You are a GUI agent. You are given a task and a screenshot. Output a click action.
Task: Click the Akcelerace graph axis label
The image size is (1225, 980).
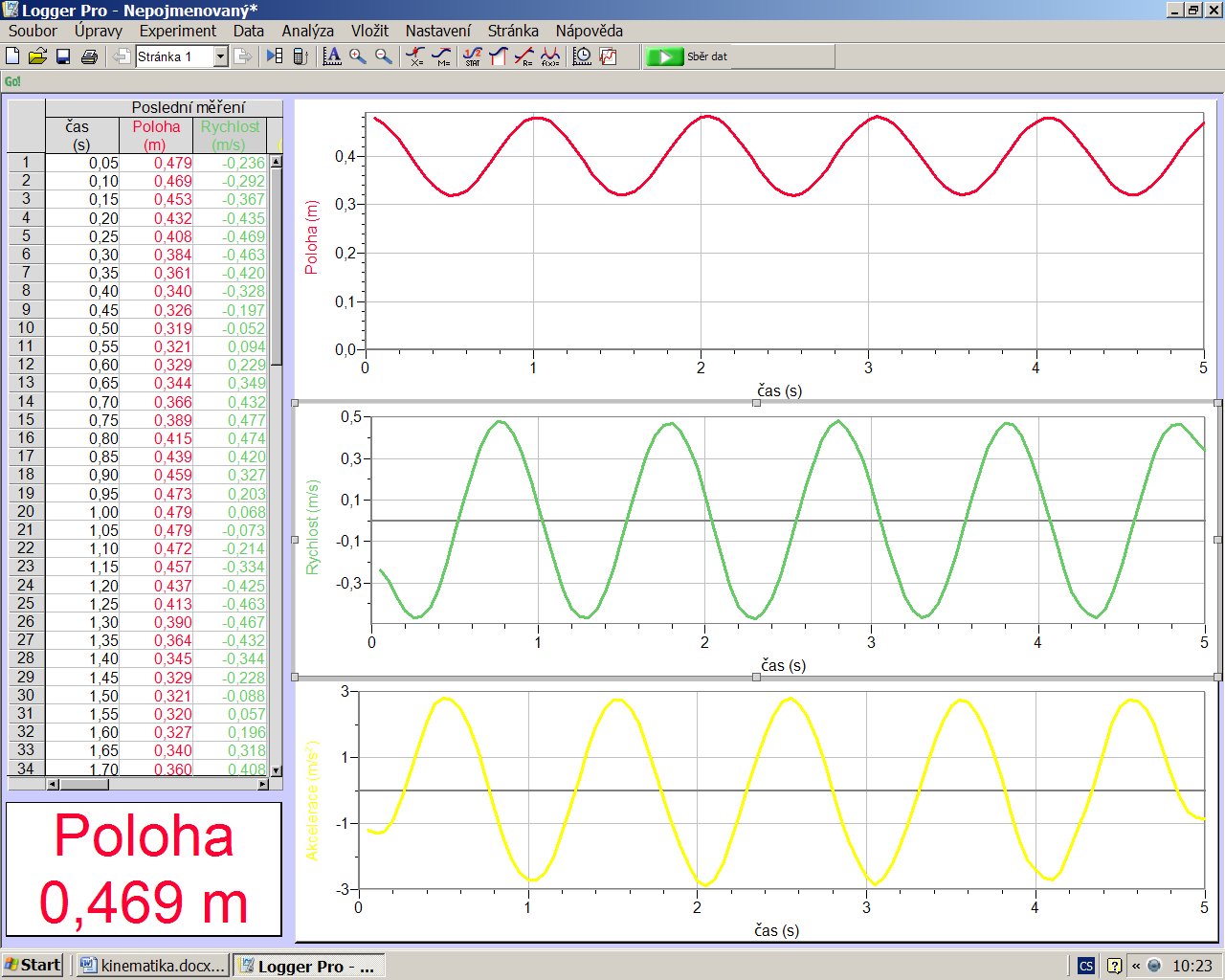[x=312, y=801]
